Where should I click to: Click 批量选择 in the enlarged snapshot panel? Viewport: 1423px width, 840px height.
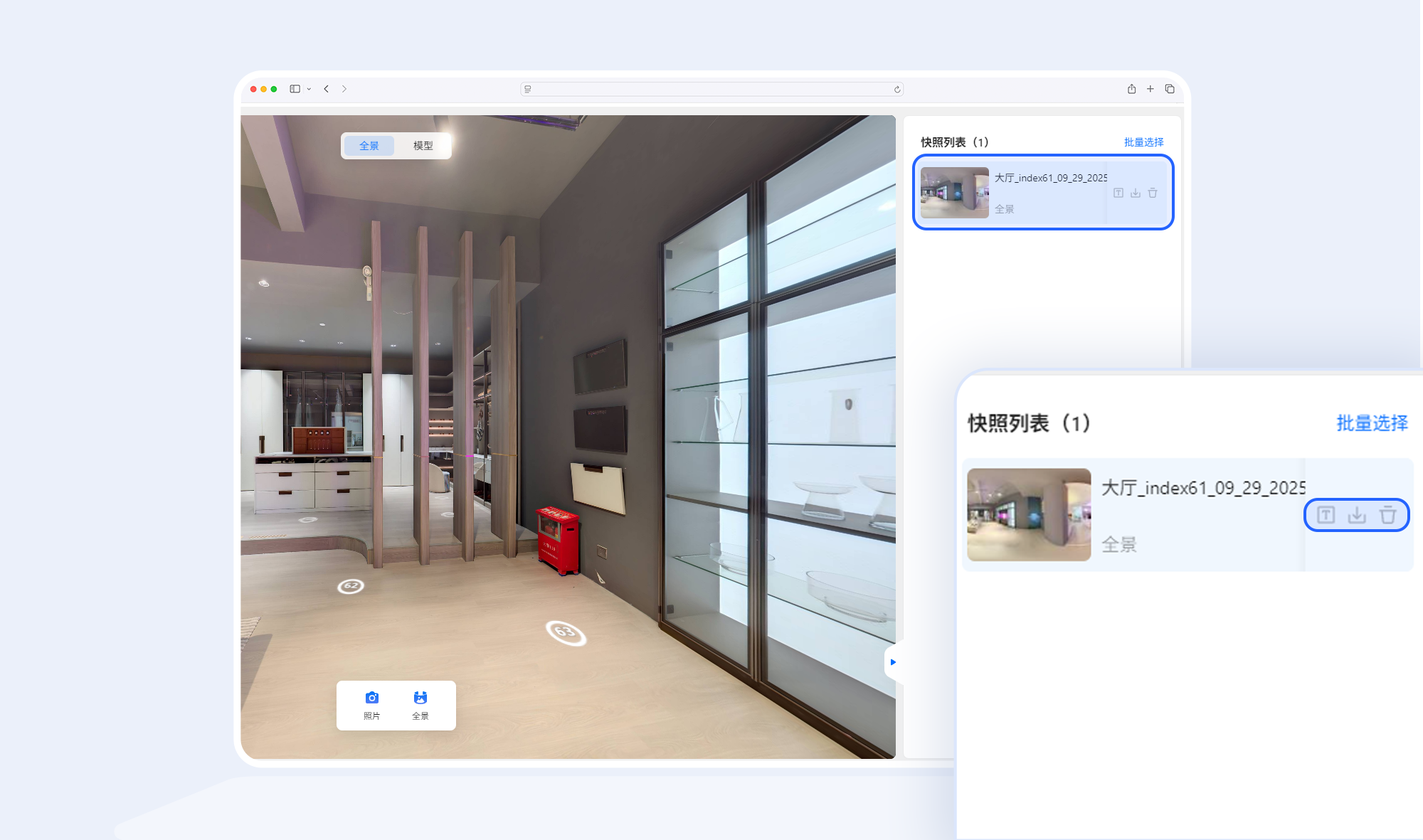click(1372, 423)
